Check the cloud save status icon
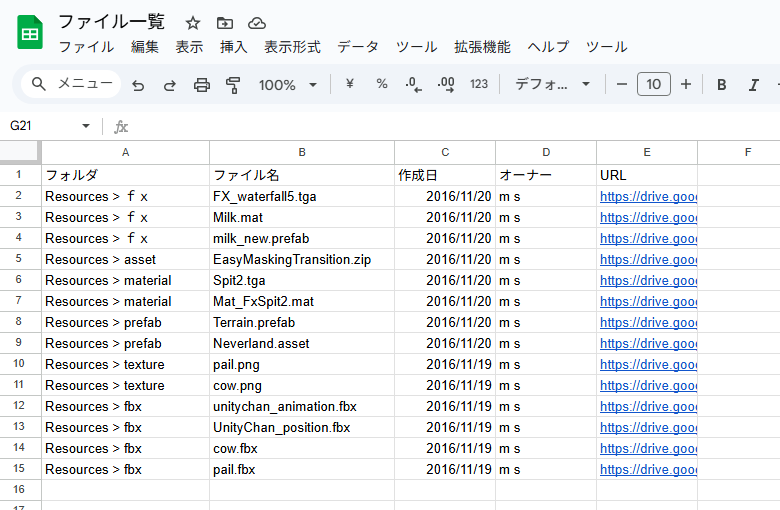 click(257, 23)
